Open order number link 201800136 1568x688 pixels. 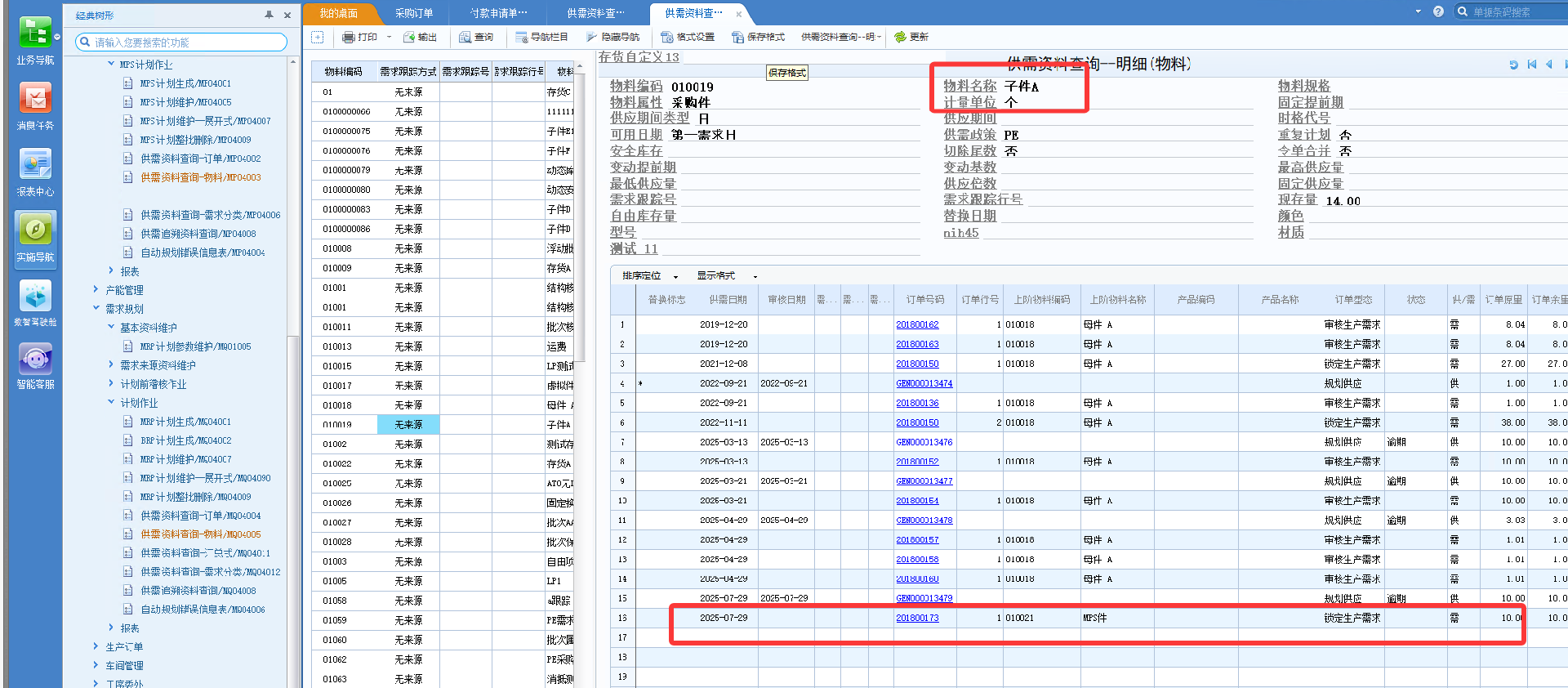[917, 403]
